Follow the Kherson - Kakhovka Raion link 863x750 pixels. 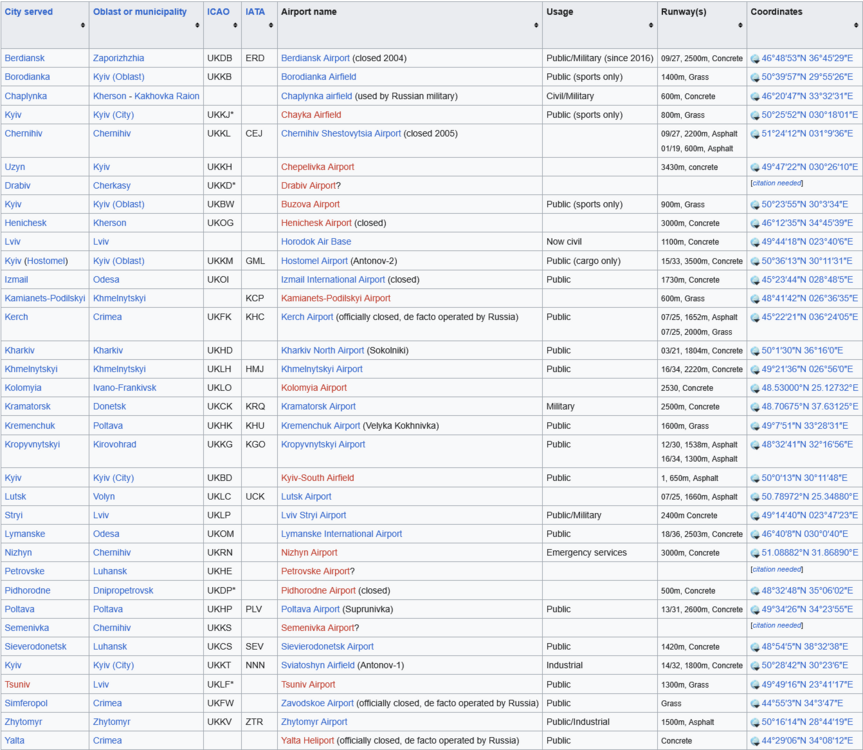coord(146,96)
